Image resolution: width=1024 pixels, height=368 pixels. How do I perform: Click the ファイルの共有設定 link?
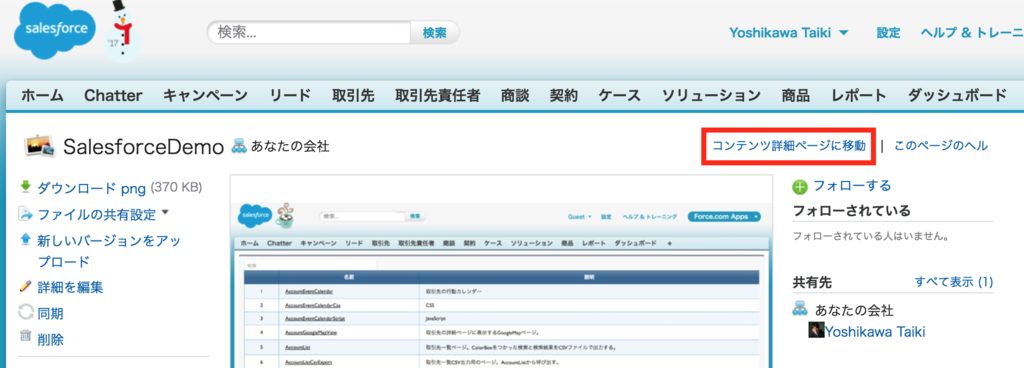97,213
